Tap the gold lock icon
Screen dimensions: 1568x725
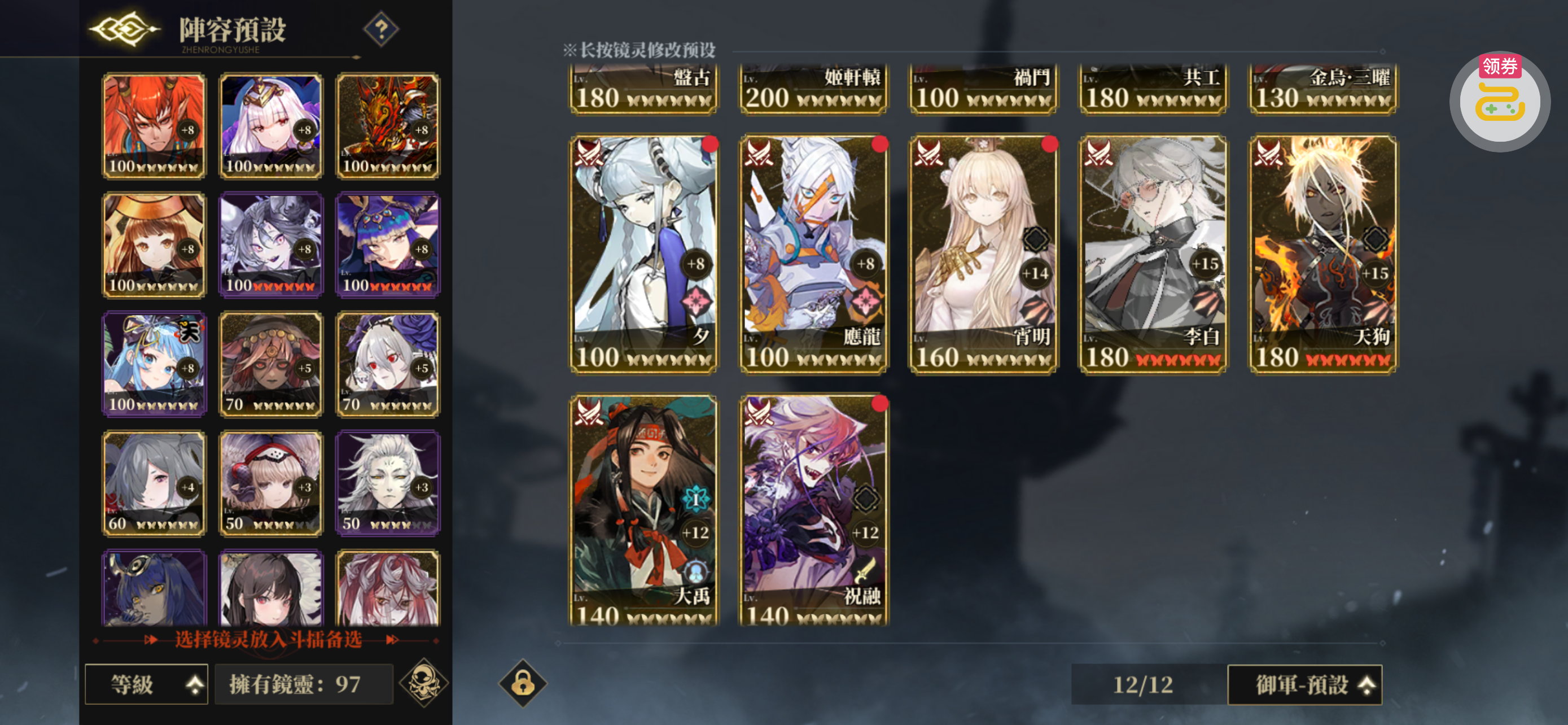click(523, 683)
